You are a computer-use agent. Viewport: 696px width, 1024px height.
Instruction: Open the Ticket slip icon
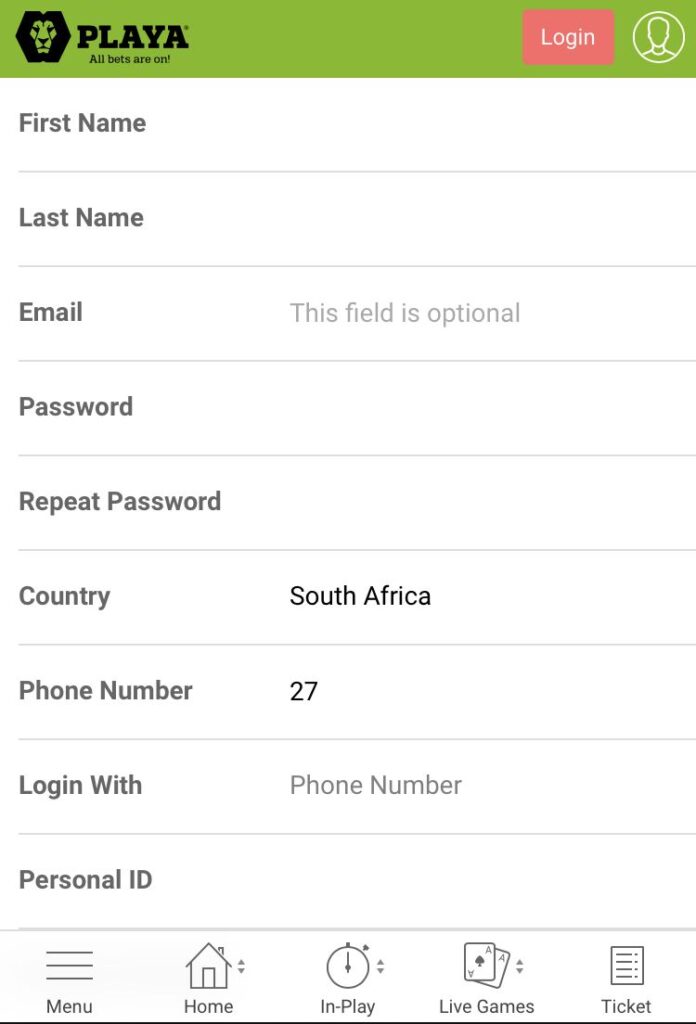pos(627,965)
